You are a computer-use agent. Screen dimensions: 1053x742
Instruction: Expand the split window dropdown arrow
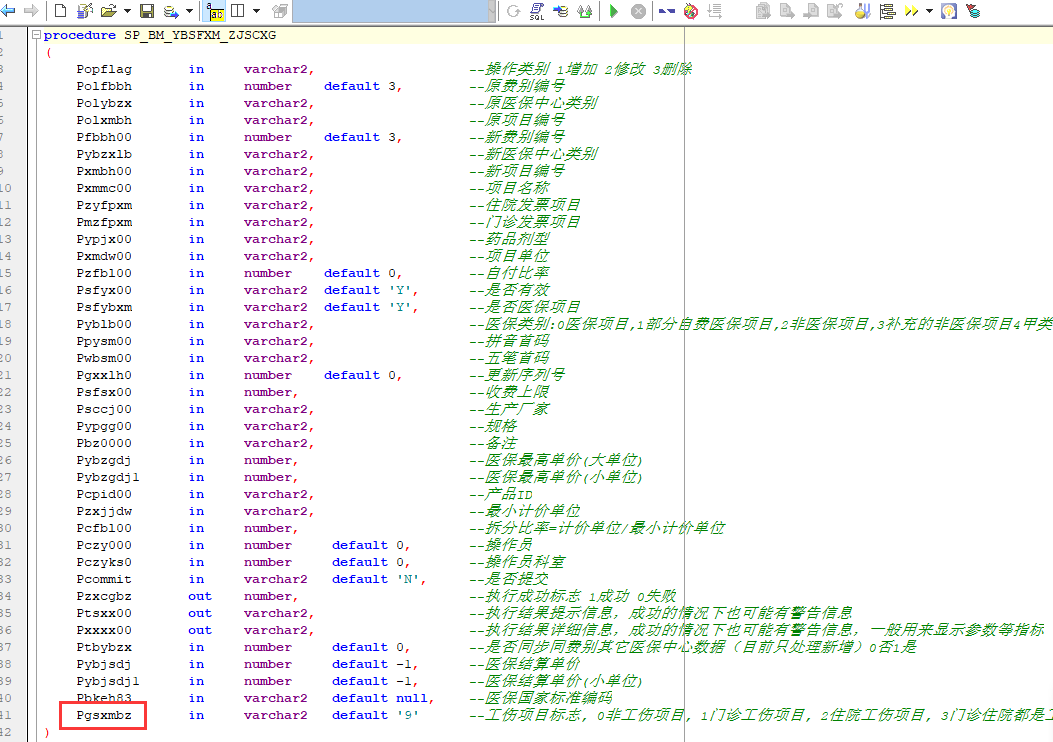click(x=257, y=11)
